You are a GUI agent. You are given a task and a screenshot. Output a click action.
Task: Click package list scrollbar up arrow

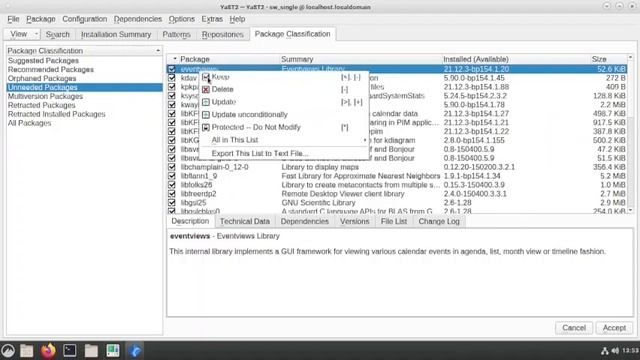coord(631,58)
